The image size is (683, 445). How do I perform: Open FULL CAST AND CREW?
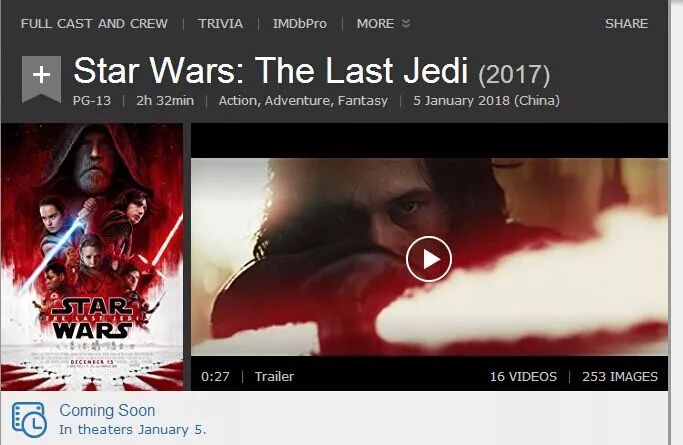tap(94, 24)
